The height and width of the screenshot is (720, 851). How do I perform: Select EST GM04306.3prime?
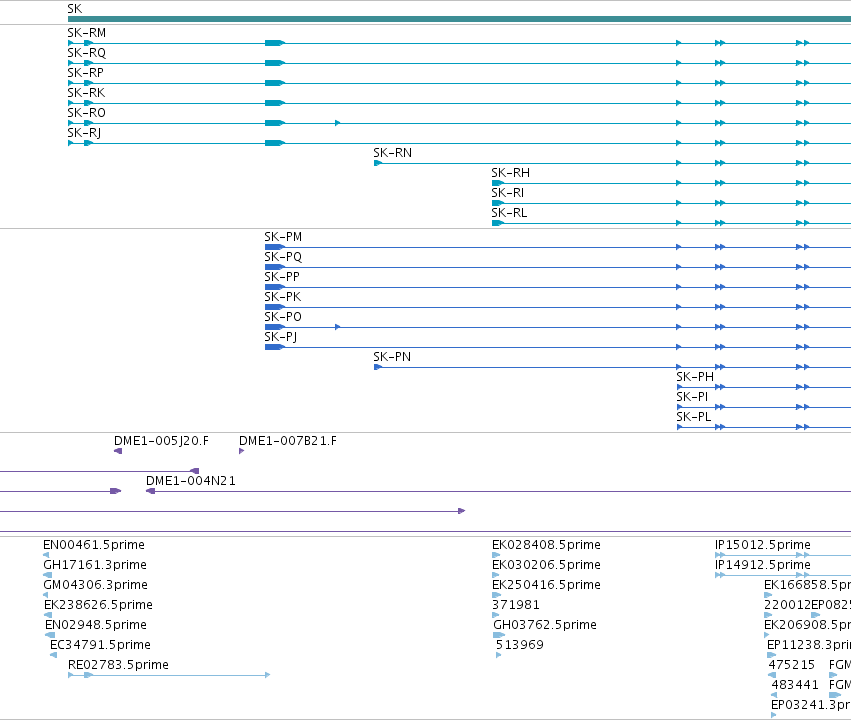click(x=96, y=585)
